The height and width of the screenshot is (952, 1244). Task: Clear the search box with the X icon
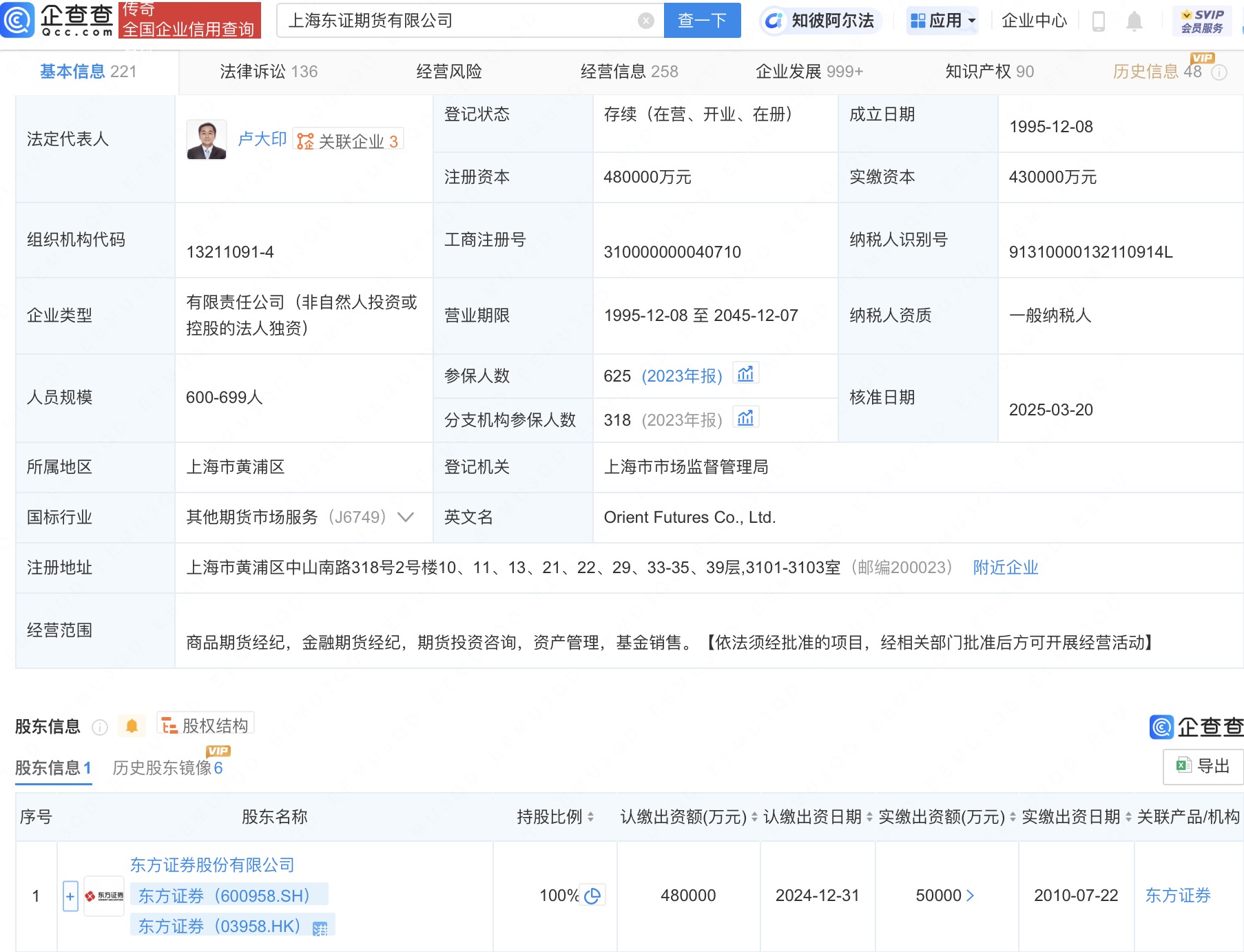pos(645,21)
